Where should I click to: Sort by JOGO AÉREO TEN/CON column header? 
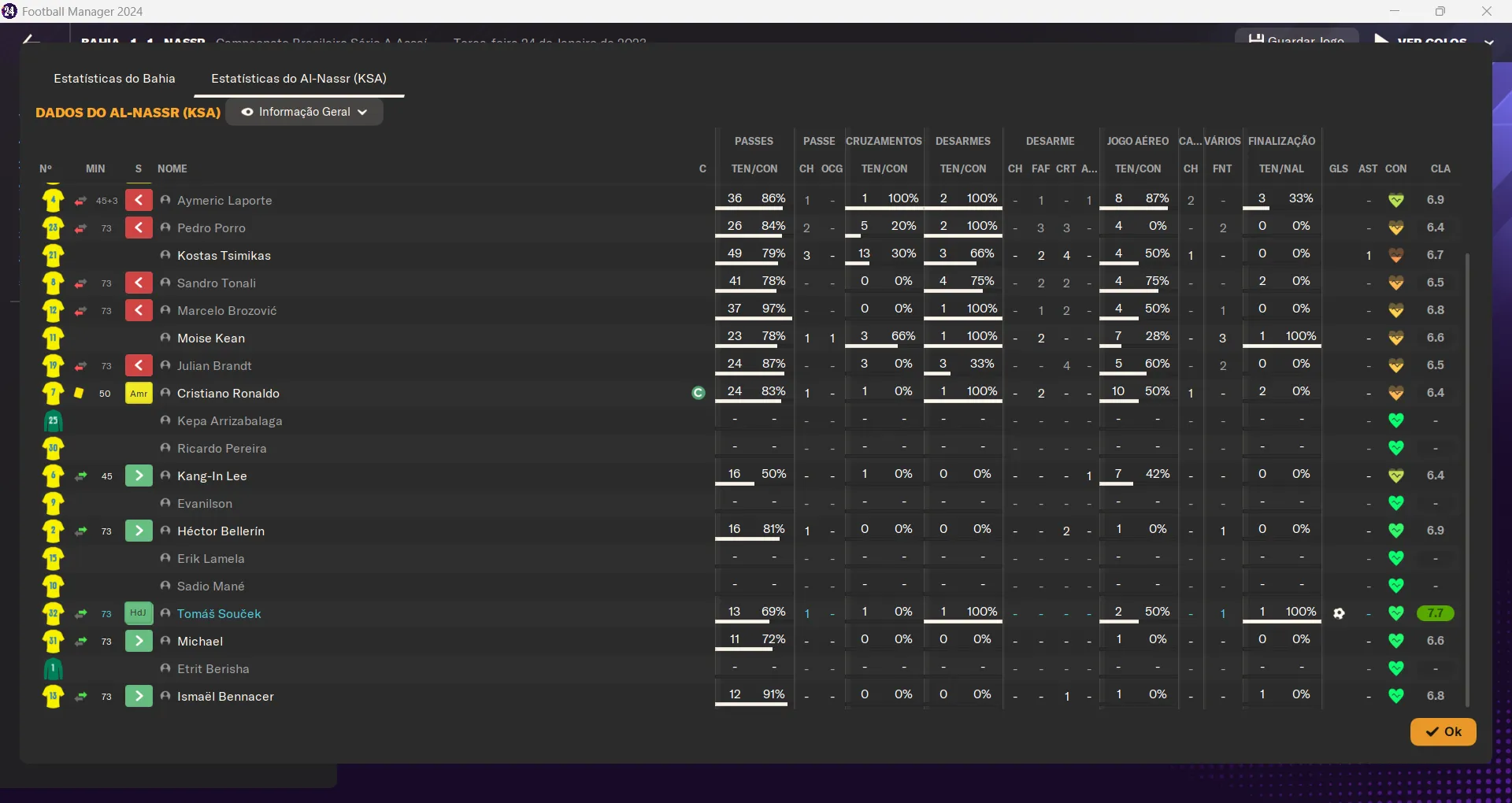click(x=1138, y=168)
